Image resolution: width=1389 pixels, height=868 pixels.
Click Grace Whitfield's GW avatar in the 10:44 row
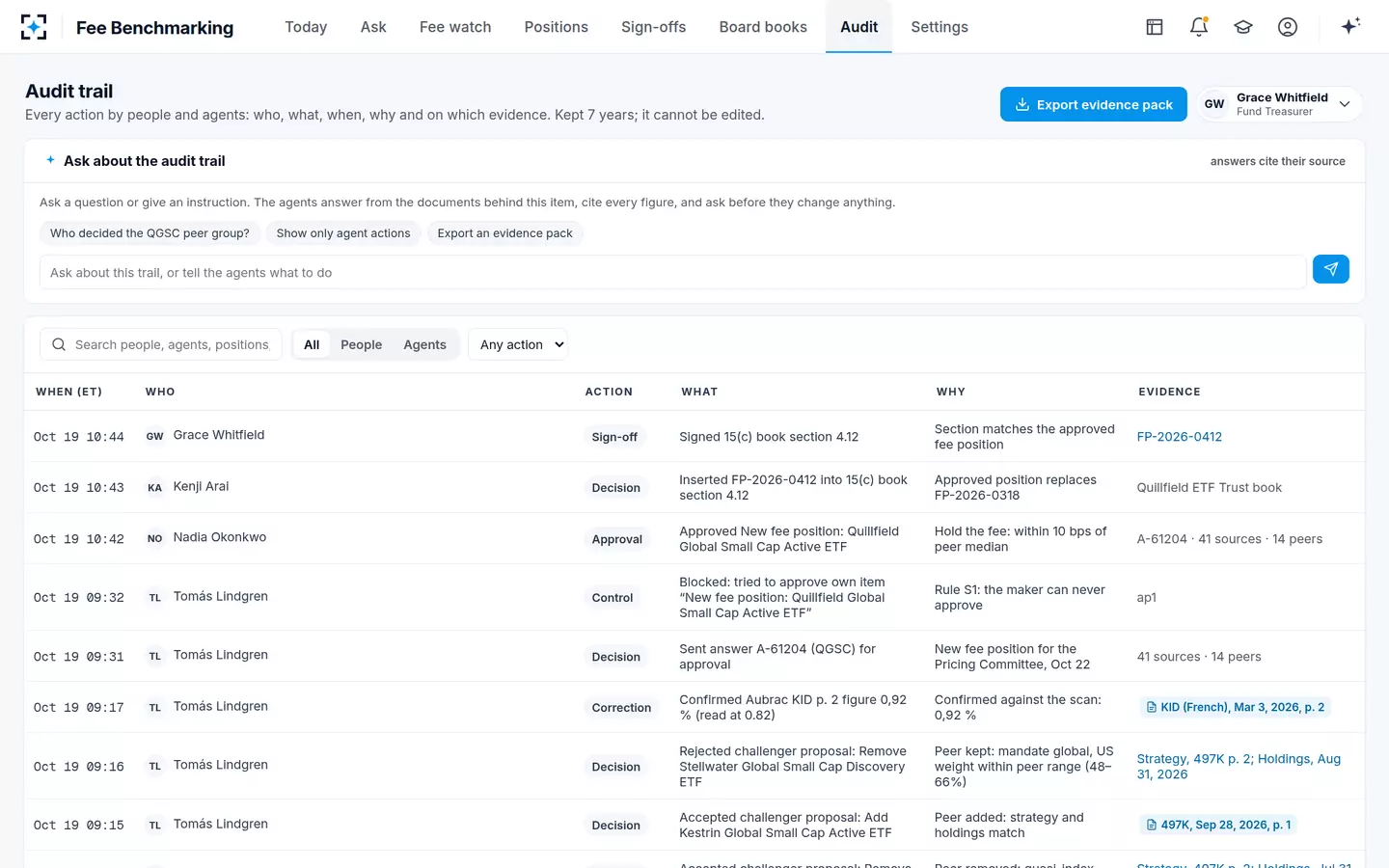click(x=154, y=436)
